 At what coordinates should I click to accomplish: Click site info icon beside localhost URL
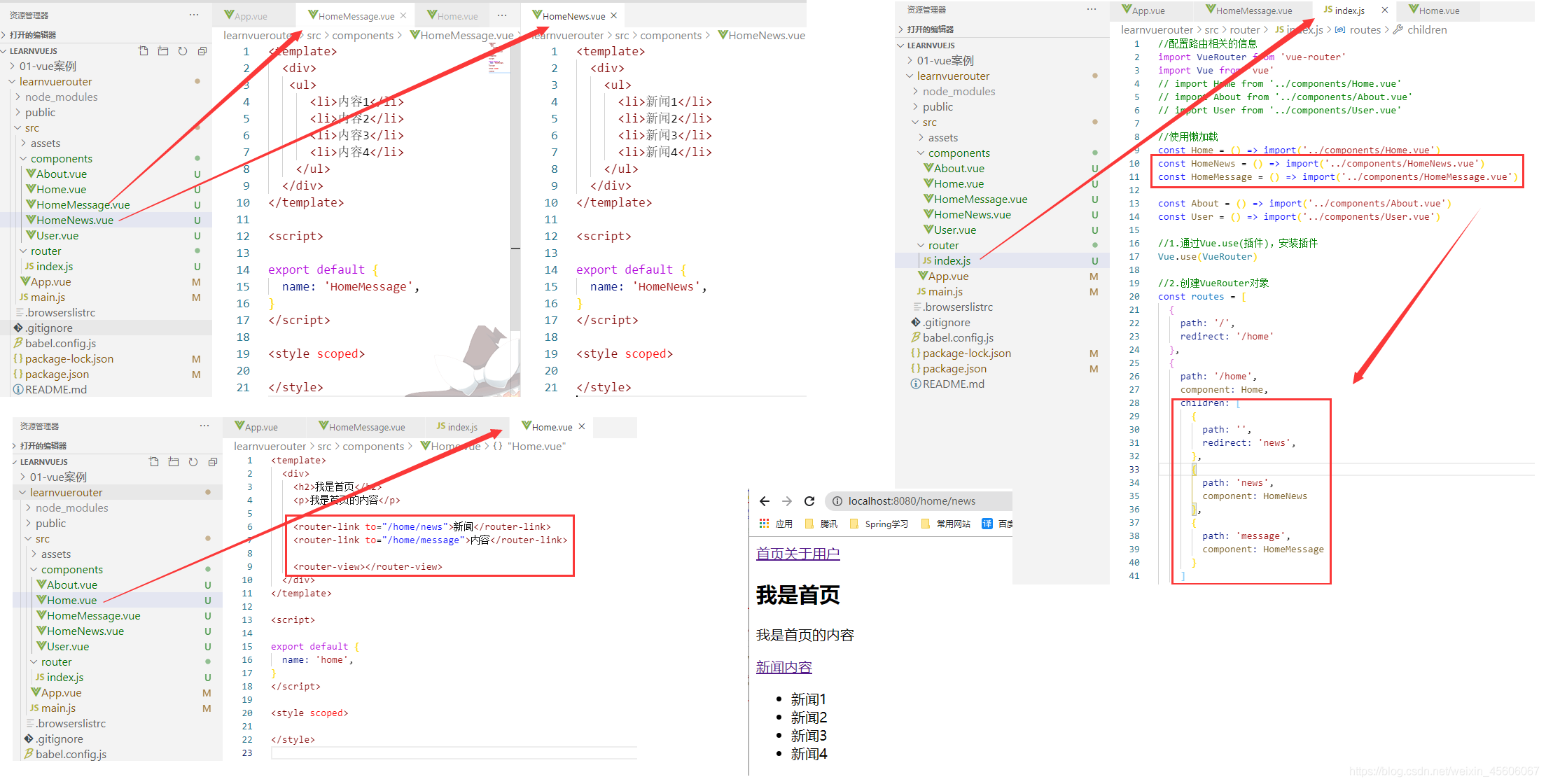pyautogui.click(x=837, y=501)
